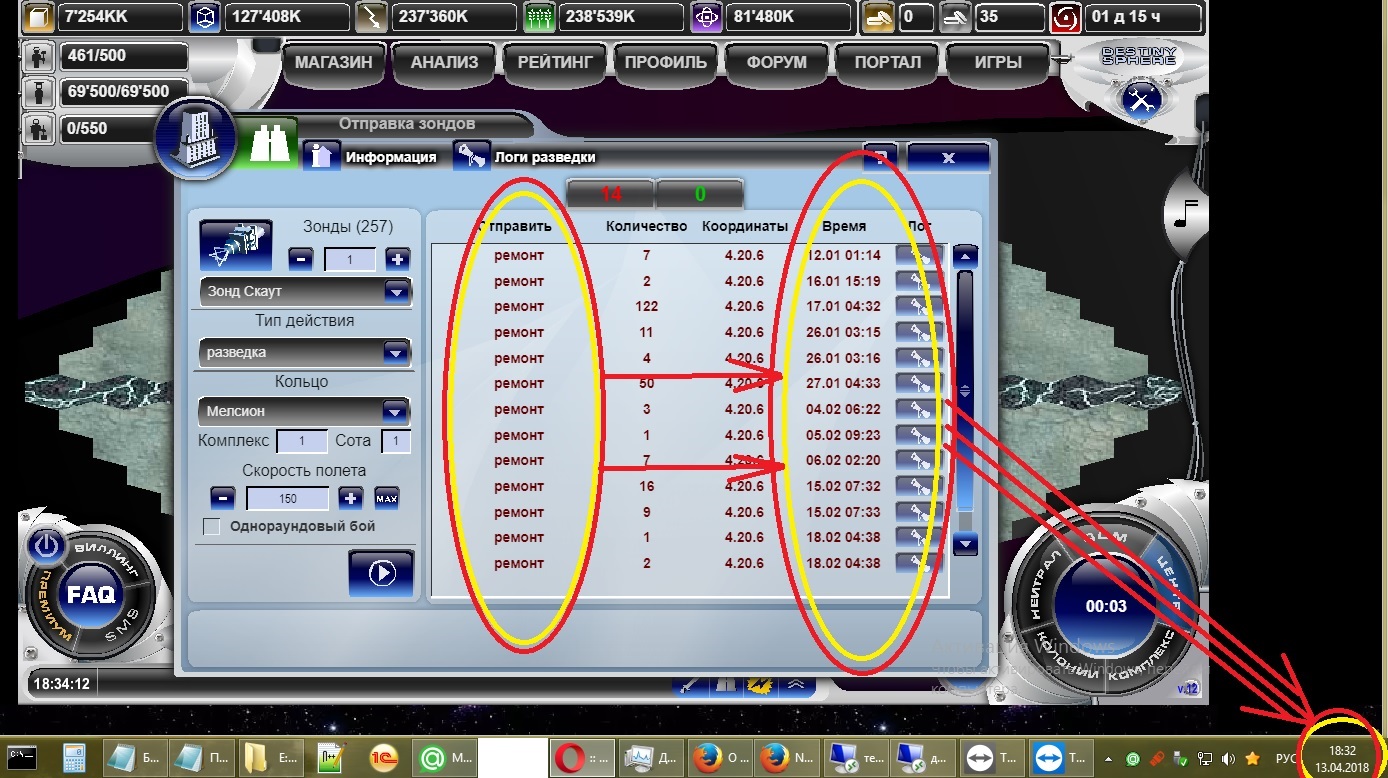Open the binoculars probe sending tab
The width and height of the screenshot is (1388, 778).
(267, 144)
